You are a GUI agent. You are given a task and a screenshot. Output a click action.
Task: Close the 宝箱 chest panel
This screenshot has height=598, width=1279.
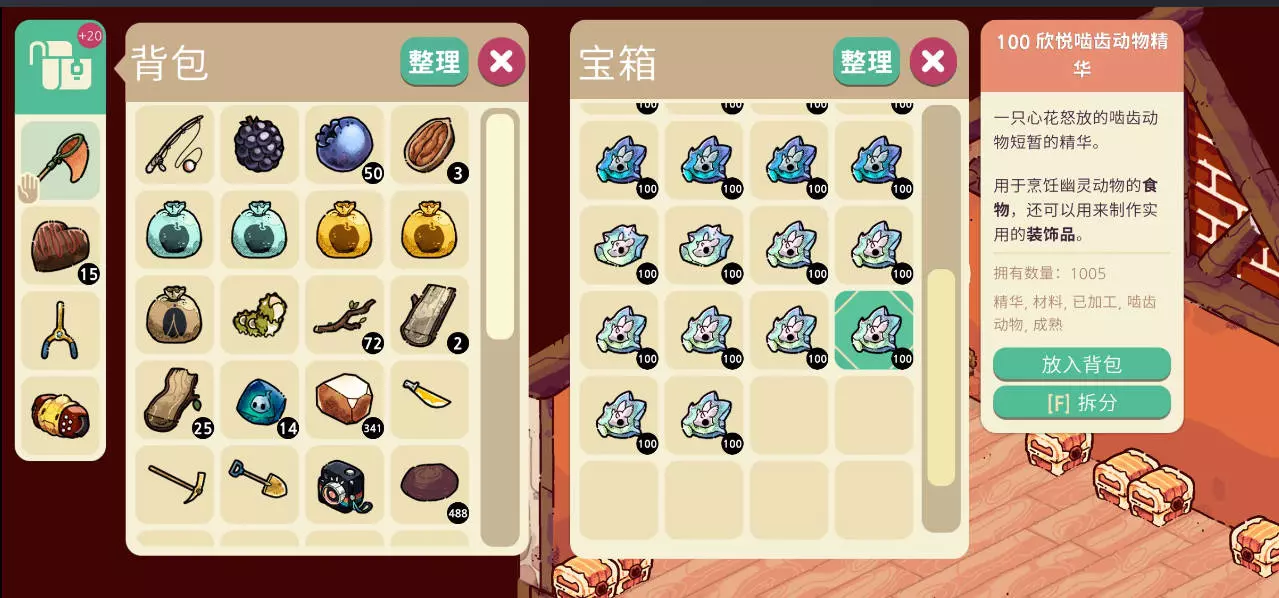(x=932, y=62)
